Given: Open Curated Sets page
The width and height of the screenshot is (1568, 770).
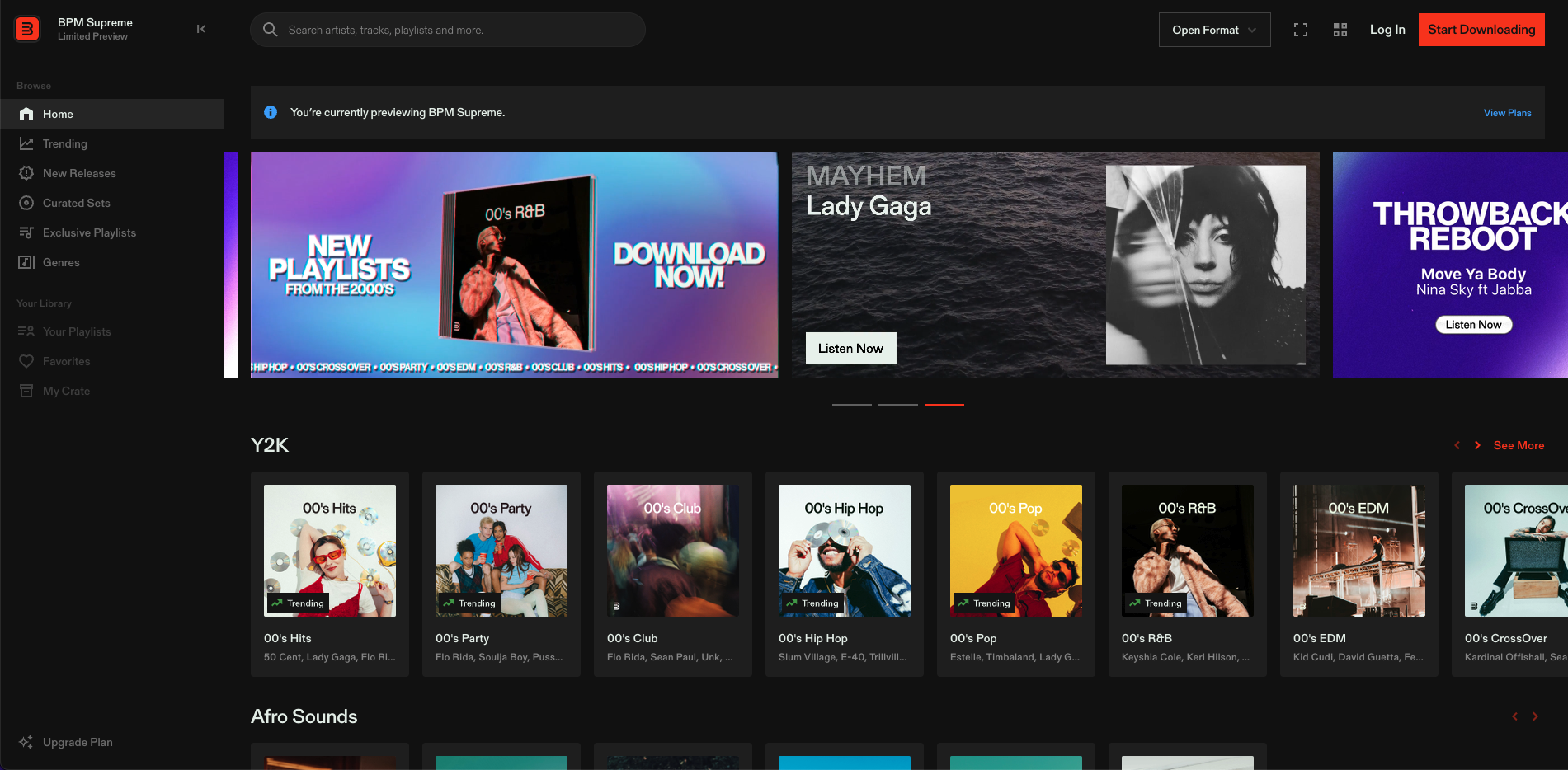Looking at the screenshot, I should click(112, 203).
